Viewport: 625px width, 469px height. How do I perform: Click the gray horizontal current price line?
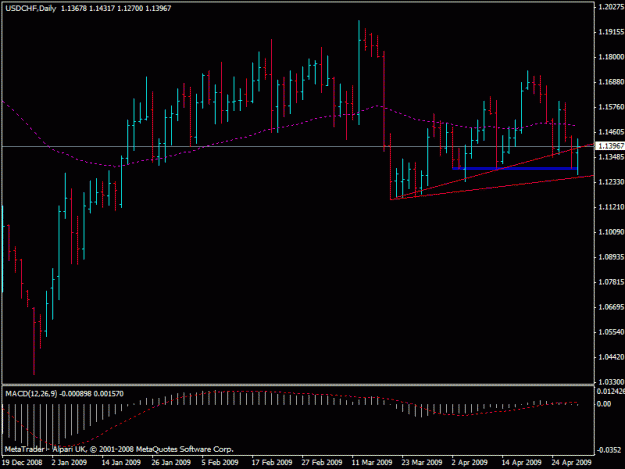pos(298,147)
